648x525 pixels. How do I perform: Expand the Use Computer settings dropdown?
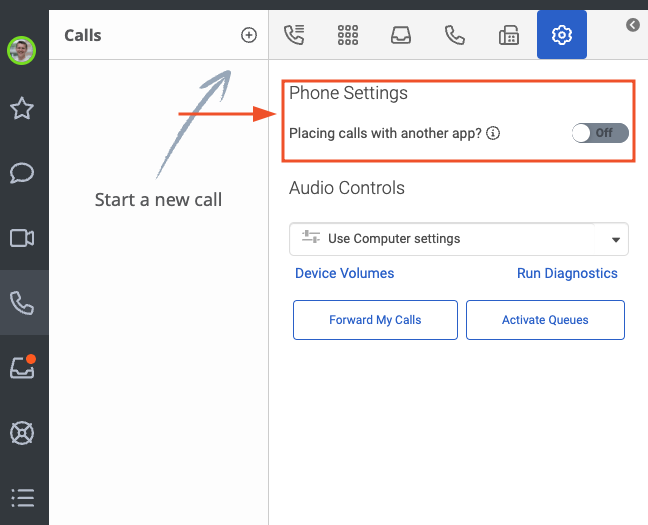459,239
